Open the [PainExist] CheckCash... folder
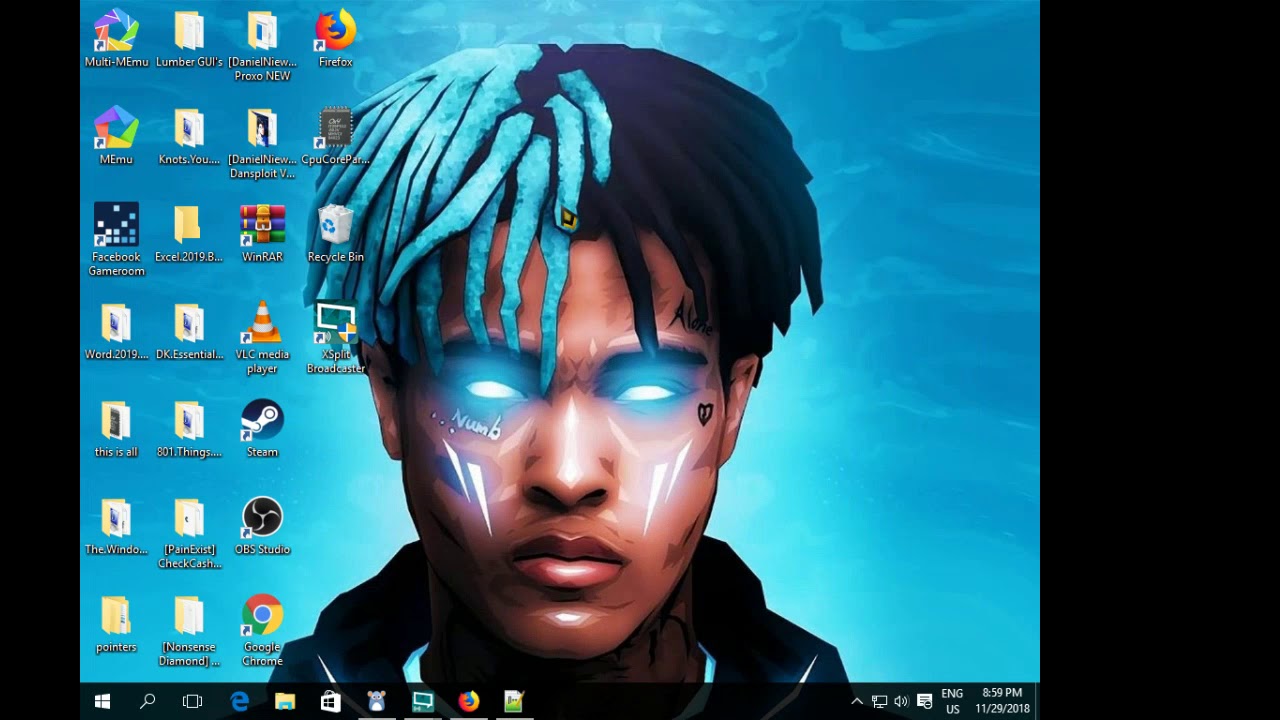Image resolution: width=1280 pixels, height=720 pixels. click(x=189, y=533)
